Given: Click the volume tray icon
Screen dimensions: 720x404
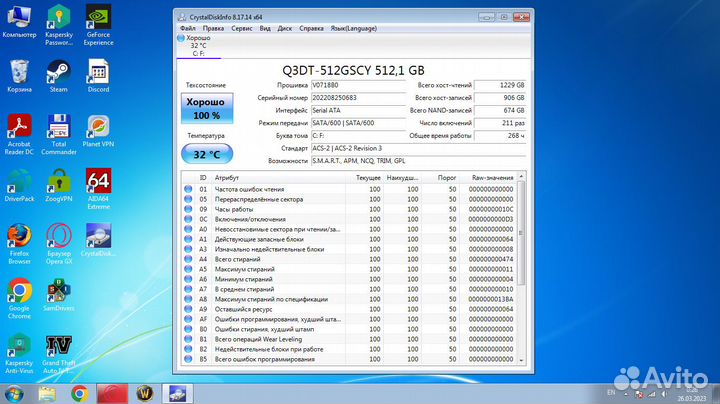Looking at the screenshot, I should tap(664, 394).
